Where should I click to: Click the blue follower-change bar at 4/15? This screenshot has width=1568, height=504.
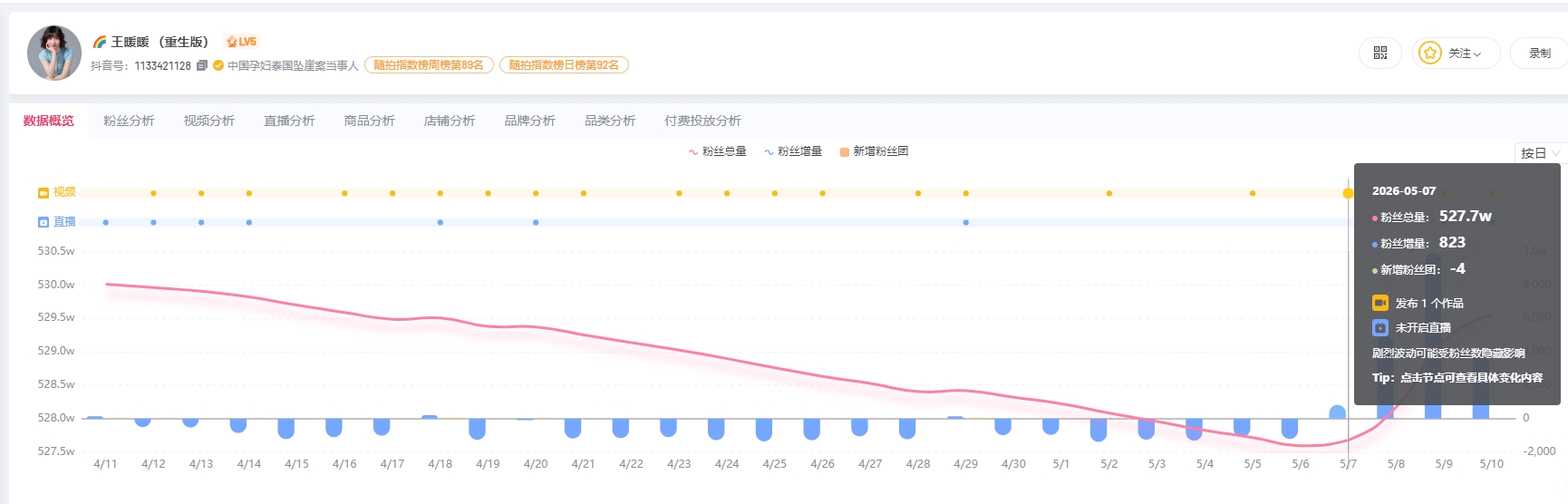pos(286,428)
